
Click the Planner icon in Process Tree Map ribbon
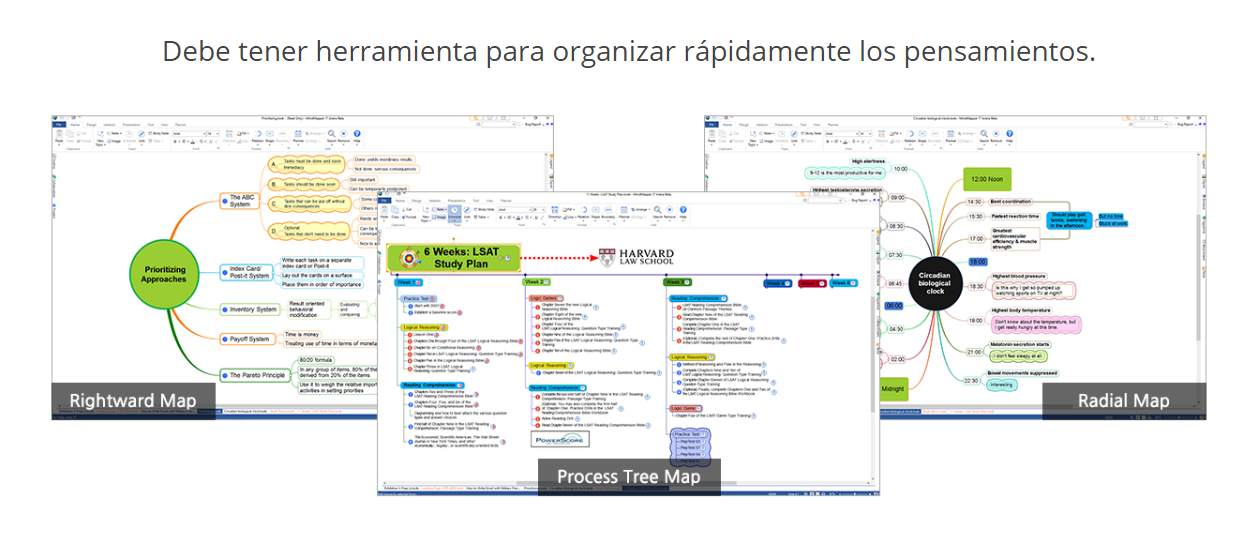click(x=624, y=210)
